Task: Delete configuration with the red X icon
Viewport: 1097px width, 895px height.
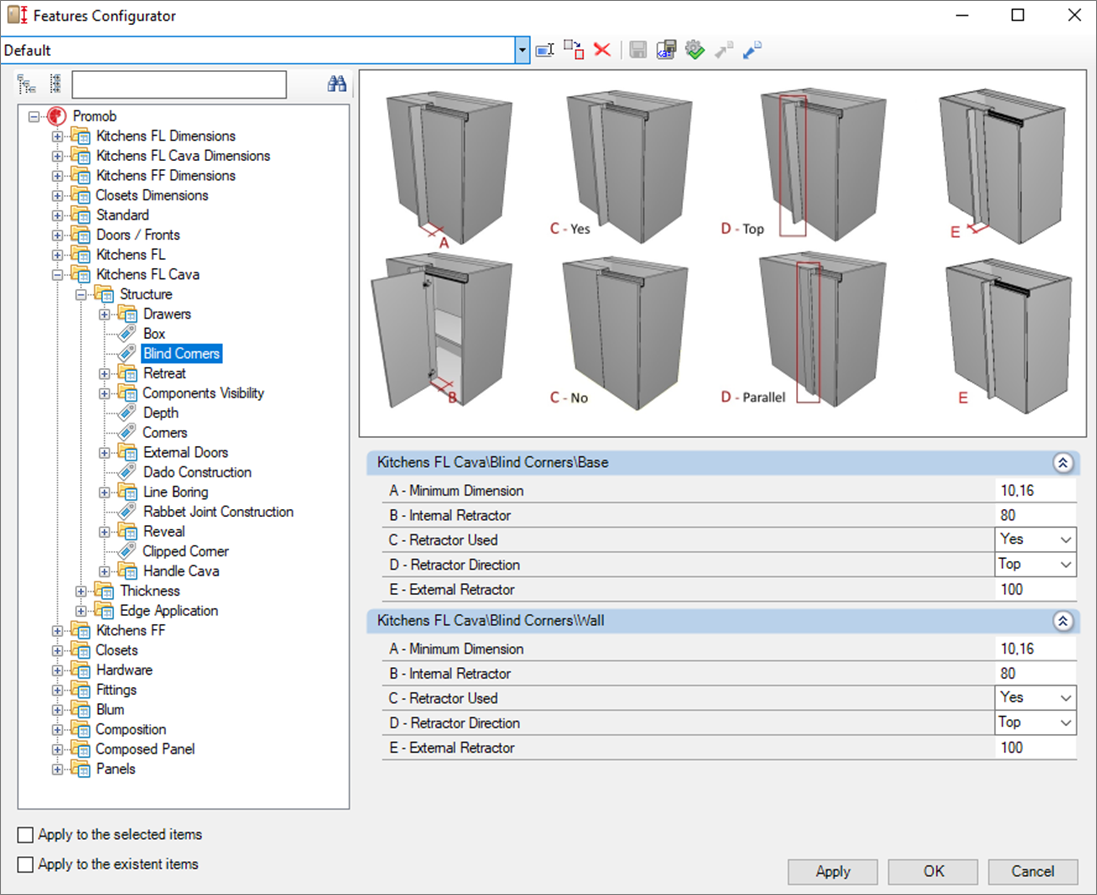Action: click(602, 50)
